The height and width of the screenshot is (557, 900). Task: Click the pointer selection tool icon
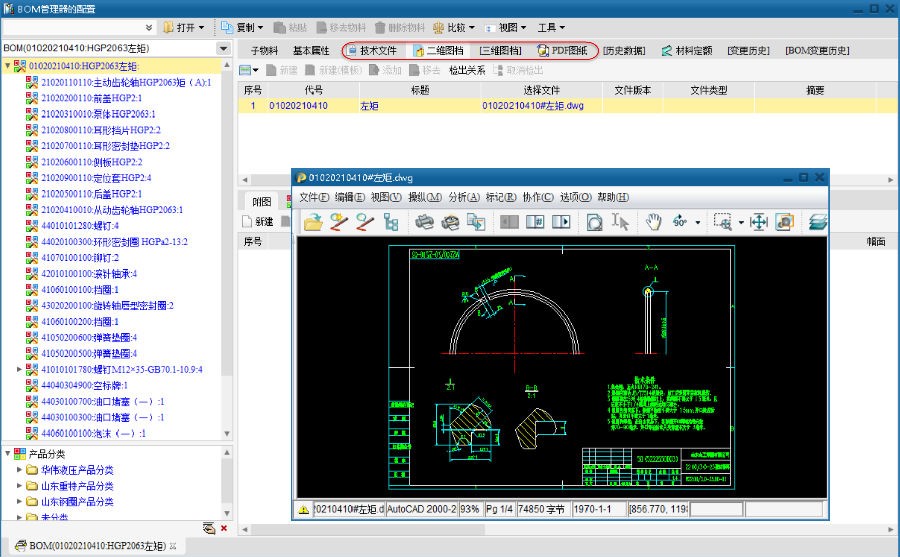620,223
